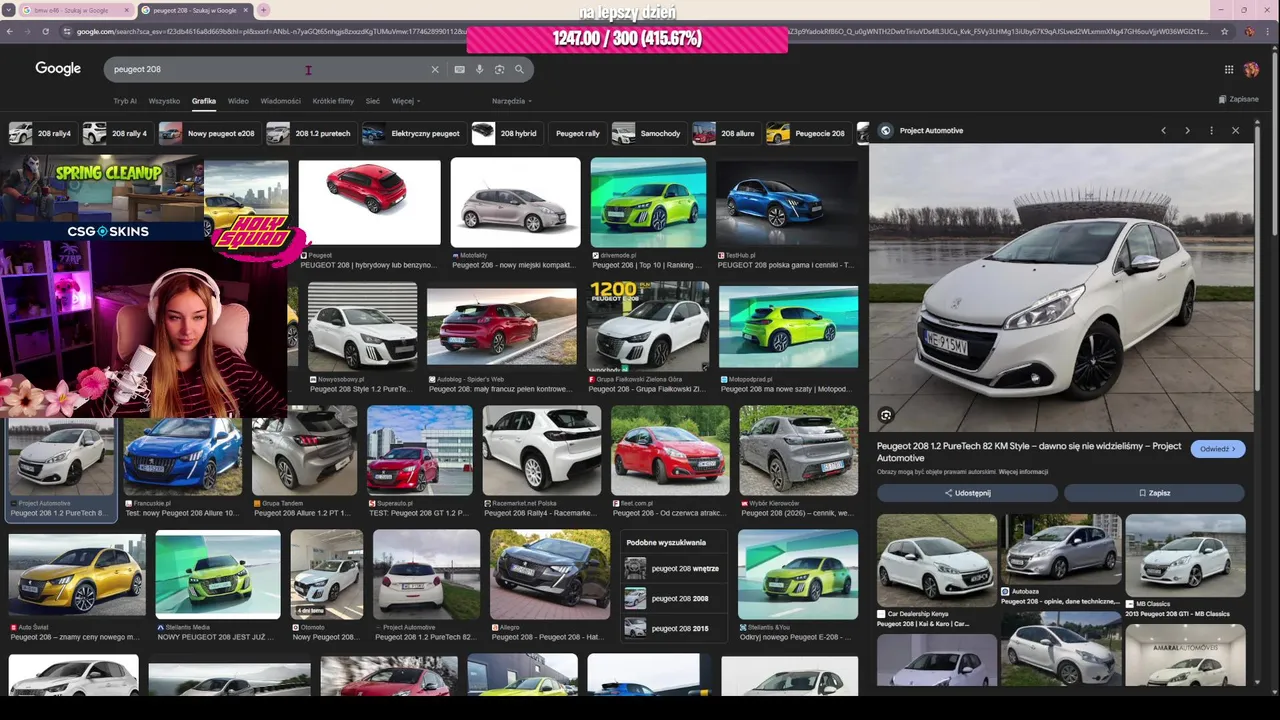Screen dimensions: 1280x720
Task: Expand the tab search dropdown arrow
Action: (x=9, y=10)
